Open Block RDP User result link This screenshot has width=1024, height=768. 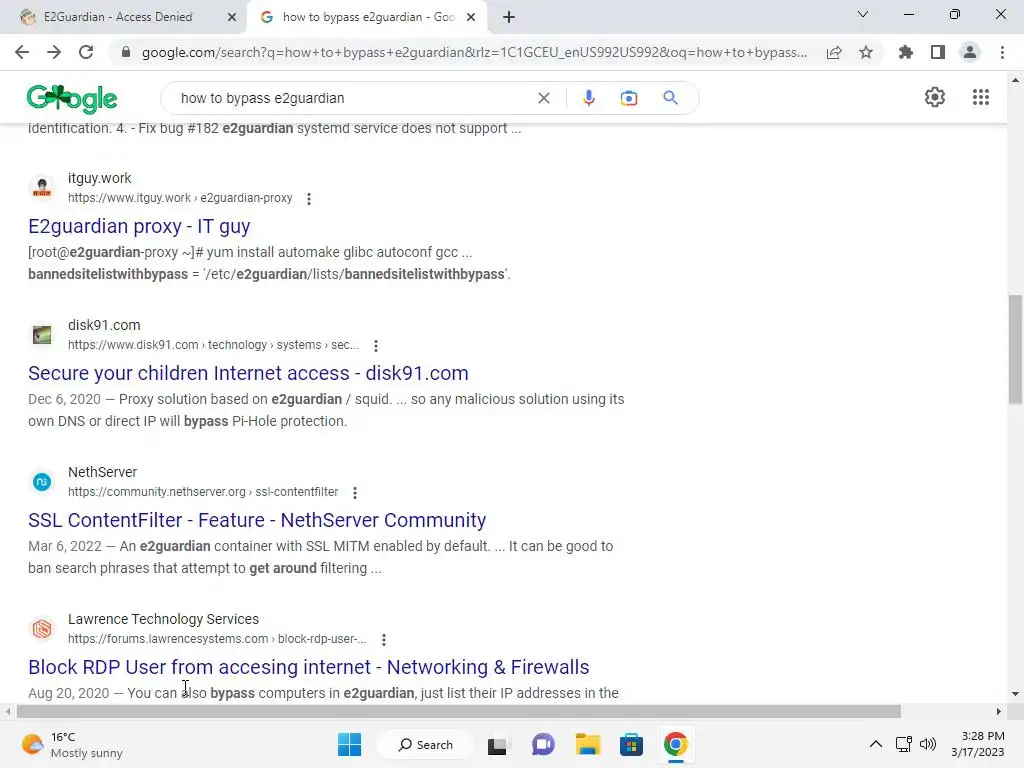pyautogui.click(x=308, y=667)
